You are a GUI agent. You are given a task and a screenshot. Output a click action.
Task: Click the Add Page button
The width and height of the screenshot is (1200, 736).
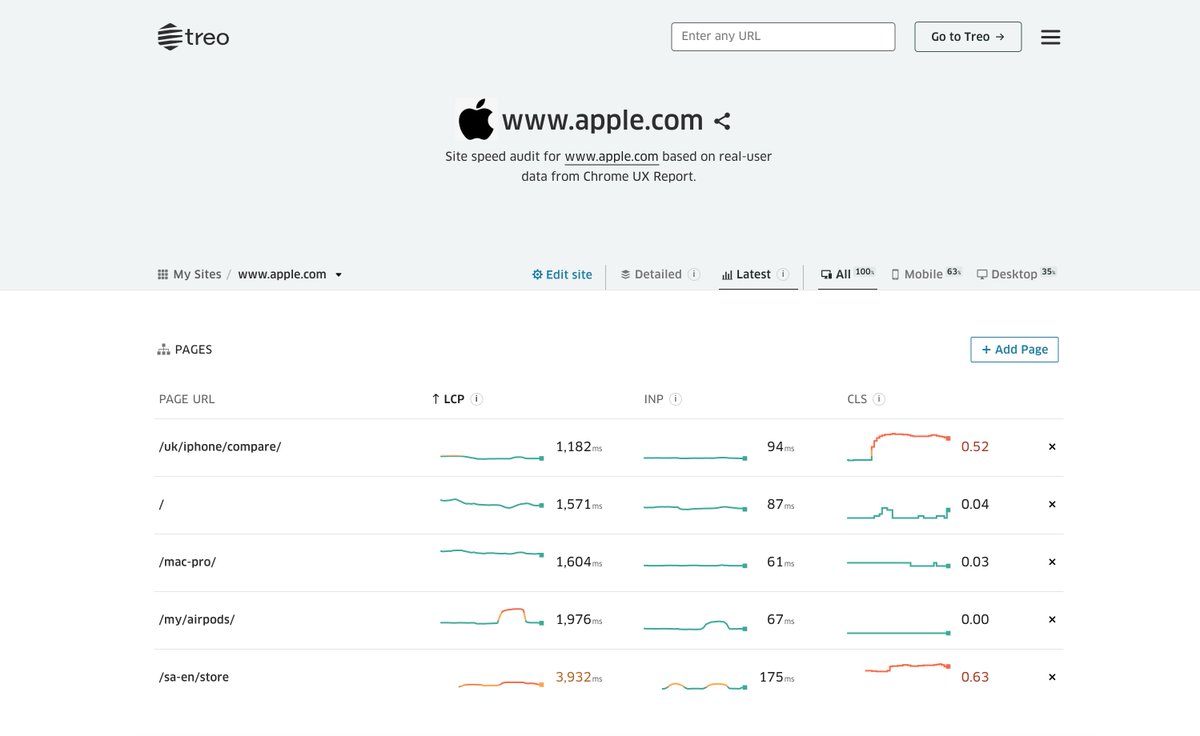coord(1014,350)
